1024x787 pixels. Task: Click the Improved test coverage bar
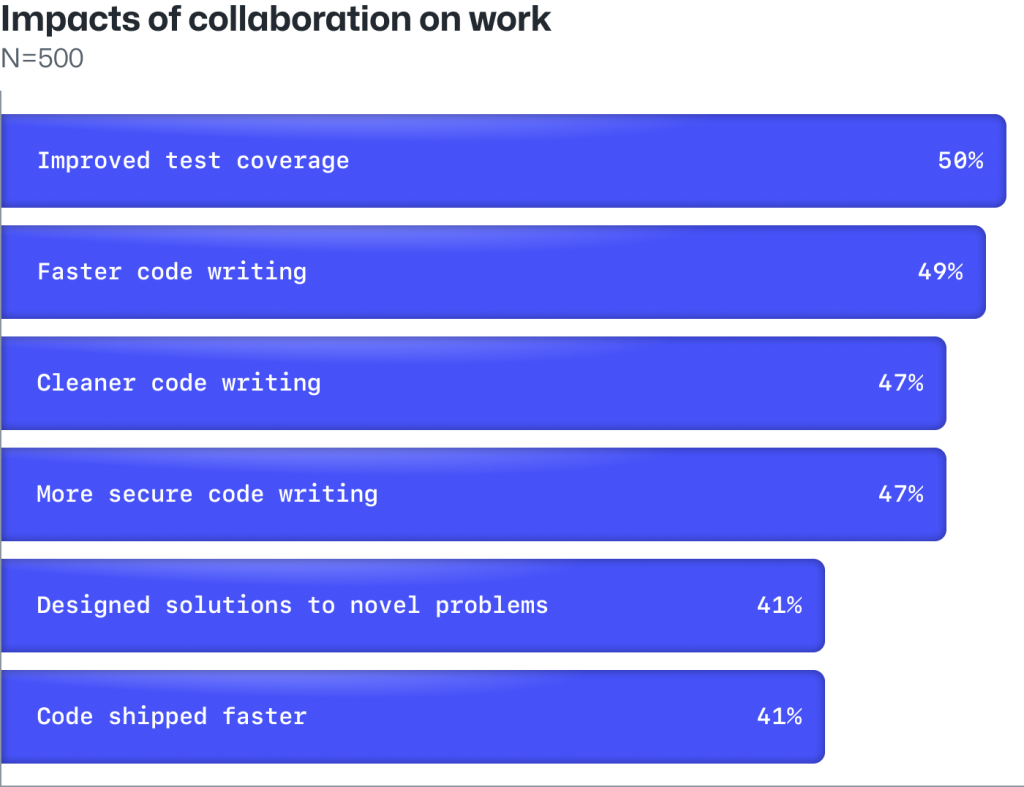point(504,161)
